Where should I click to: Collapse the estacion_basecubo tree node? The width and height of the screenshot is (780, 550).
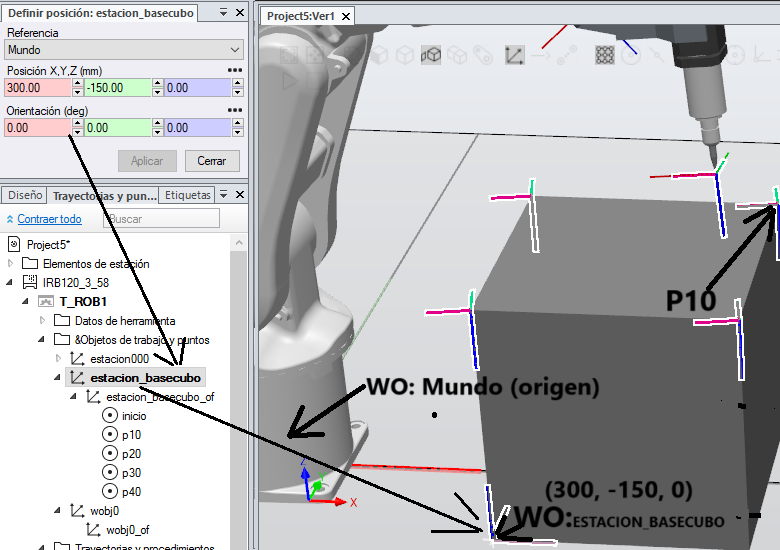click(x=58, y=378)
